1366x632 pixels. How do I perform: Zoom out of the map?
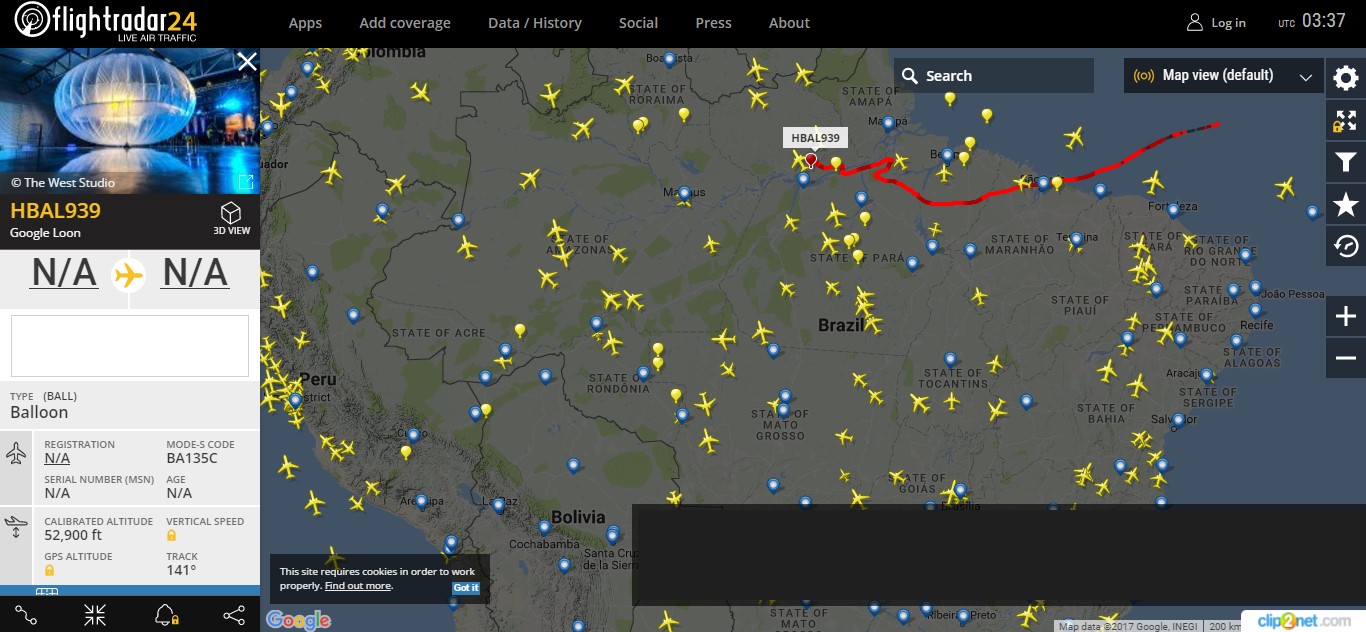click(1346, 358)
